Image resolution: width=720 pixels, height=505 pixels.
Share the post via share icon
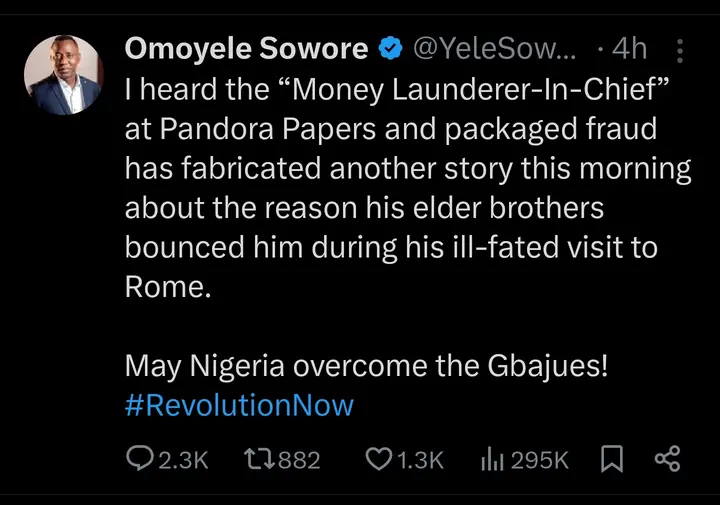pos(667,459)
